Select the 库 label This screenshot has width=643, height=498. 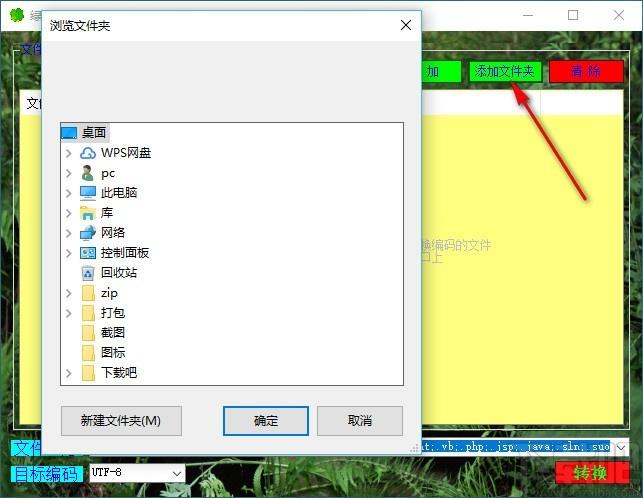[107, 213]
